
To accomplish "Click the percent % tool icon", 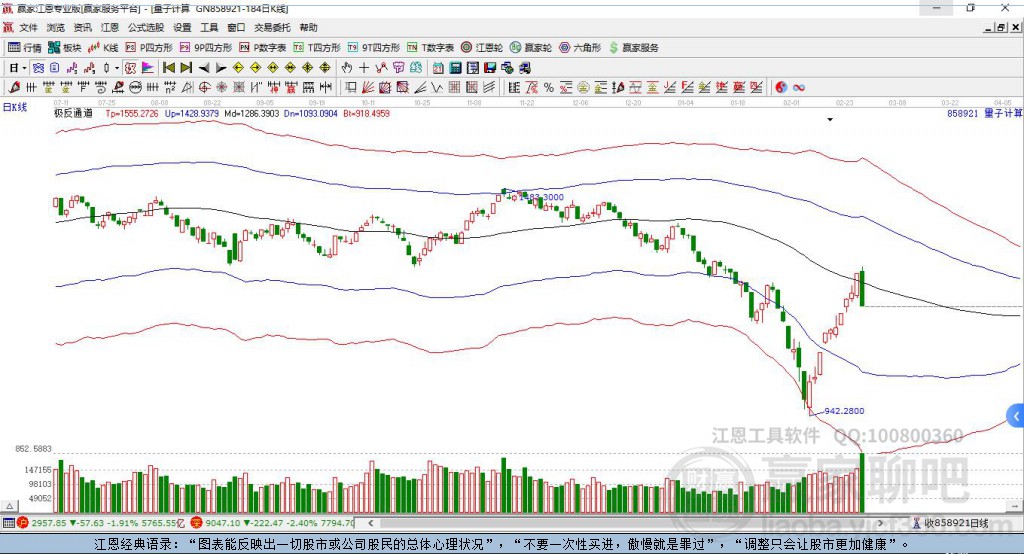I will 549,88.
